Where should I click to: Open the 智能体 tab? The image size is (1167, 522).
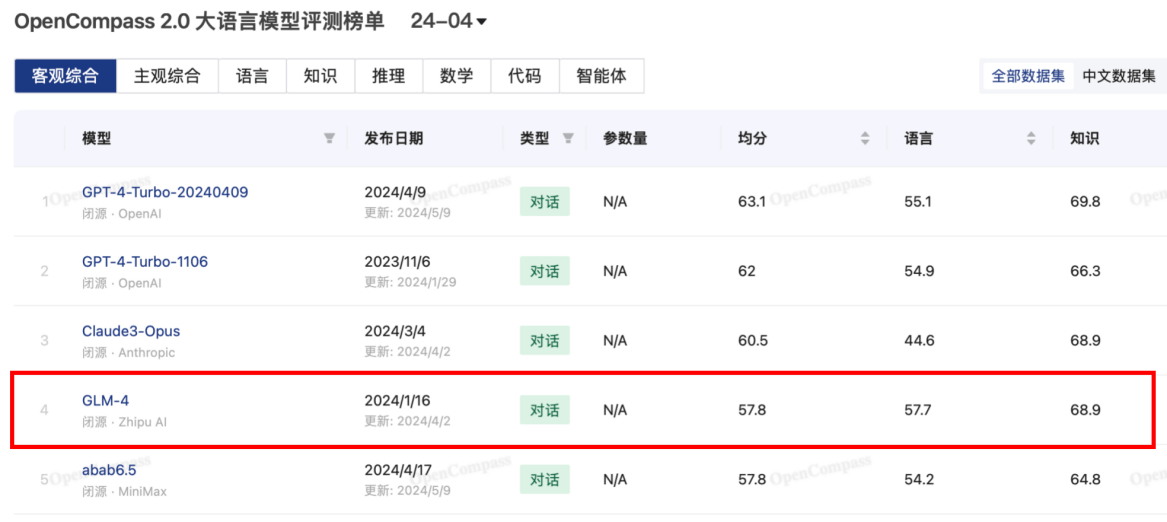(x=601, y=76)
